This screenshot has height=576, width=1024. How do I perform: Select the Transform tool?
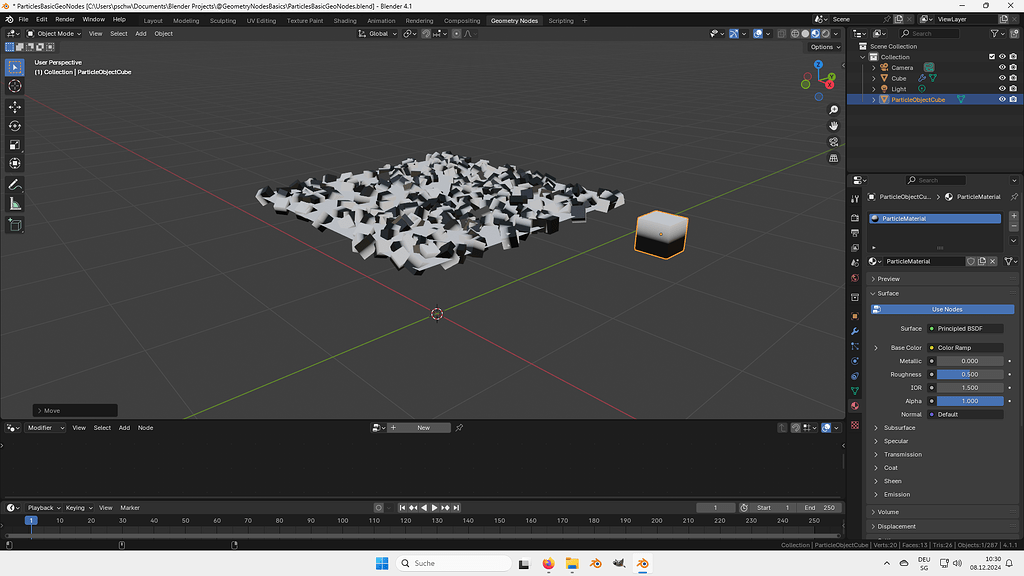pos(14,163)
